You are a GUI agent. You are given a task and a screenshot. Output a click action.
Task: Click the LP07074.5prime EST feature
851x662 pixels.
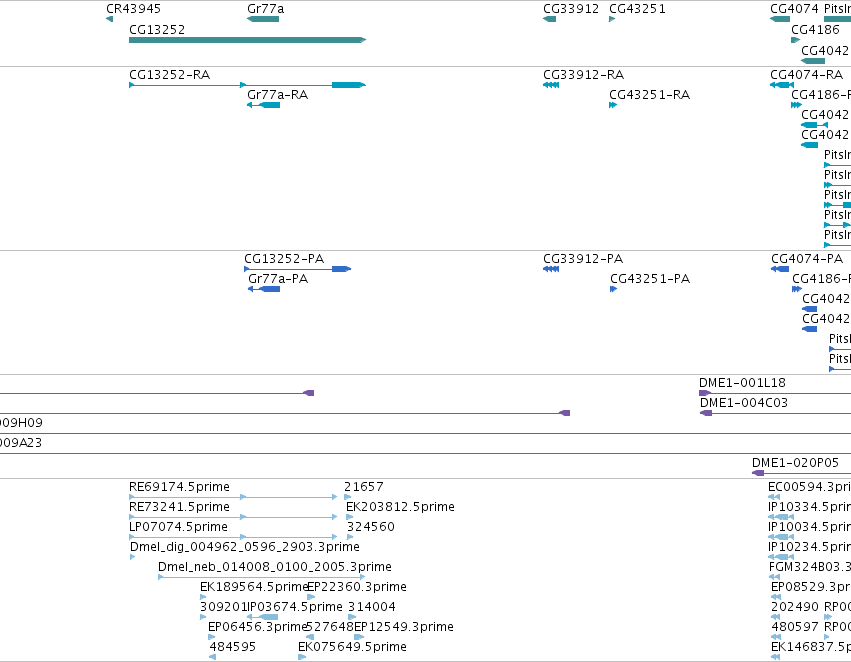(x=233, y=537)
